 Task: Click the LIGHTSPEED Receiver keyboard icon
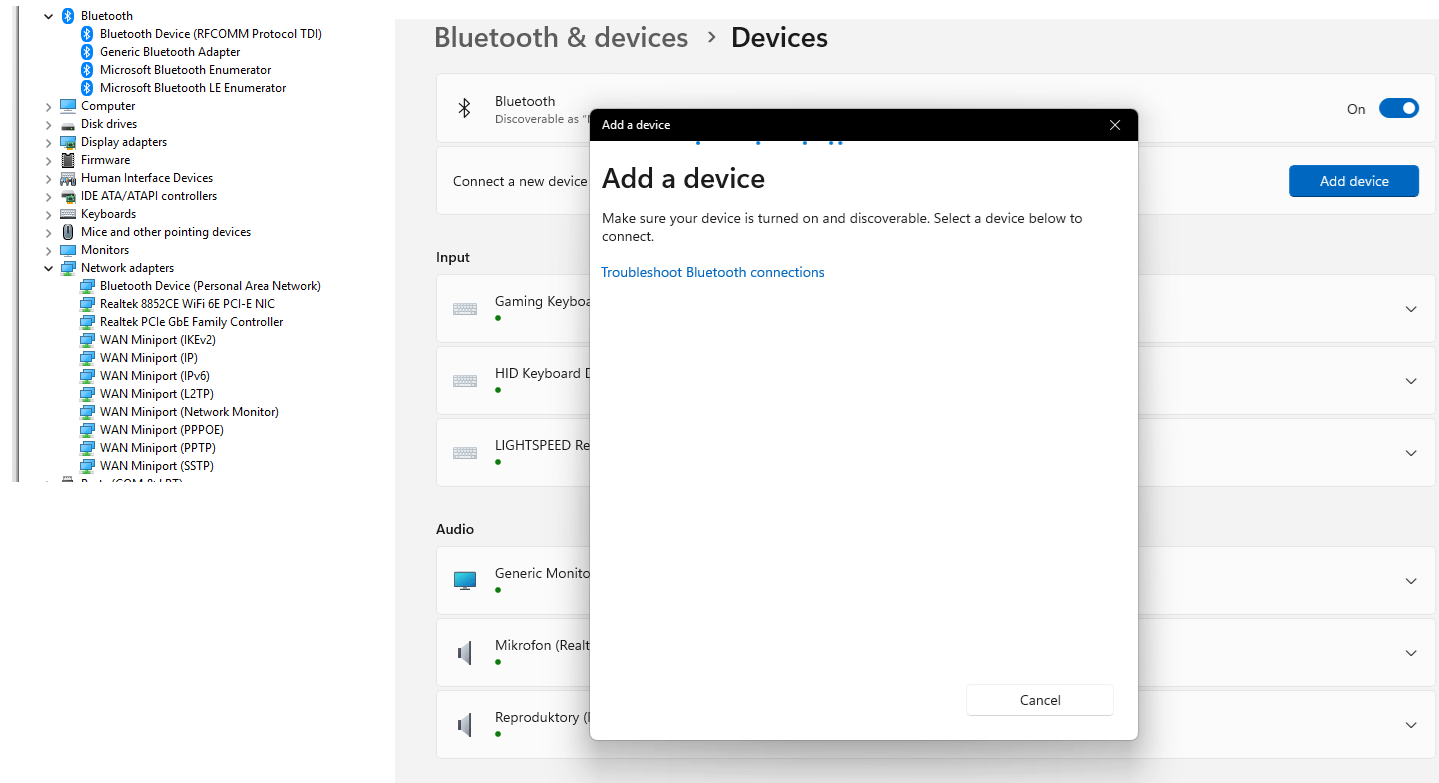(x=465, y=453)
